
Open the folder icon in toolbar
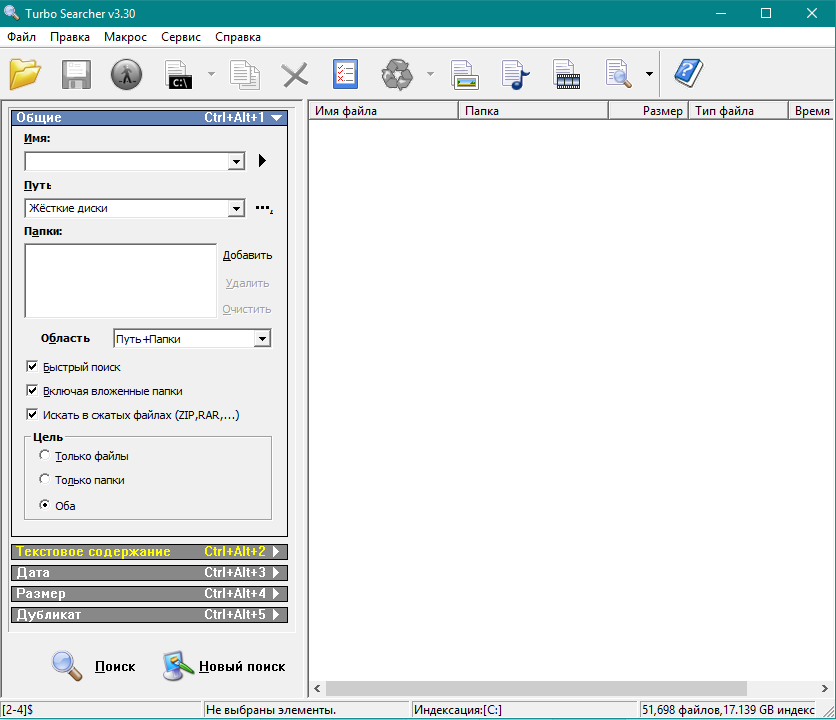[25, 74]
